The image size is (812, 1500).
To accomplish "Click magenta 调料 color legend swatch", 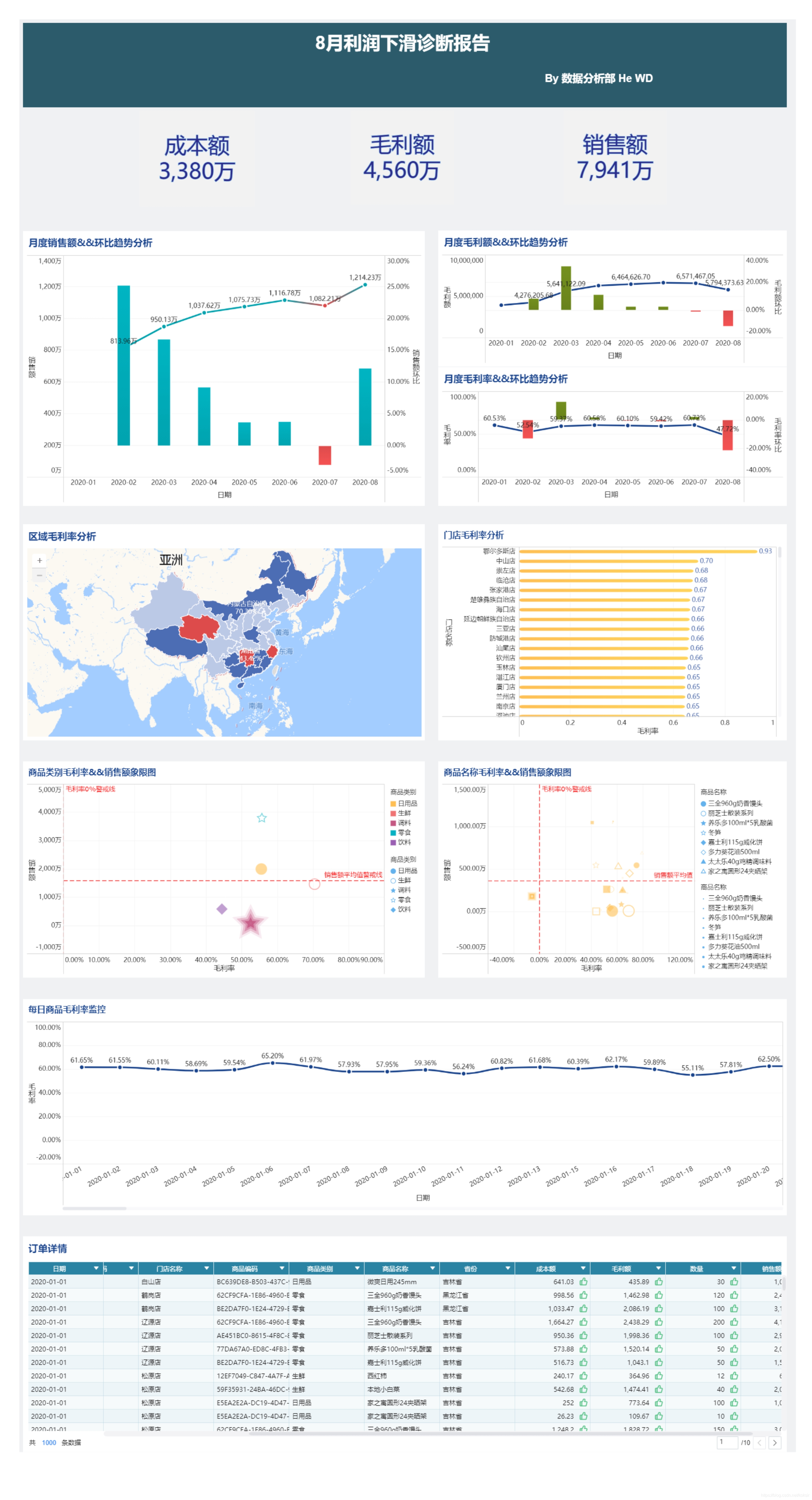I will click(393, 823).
